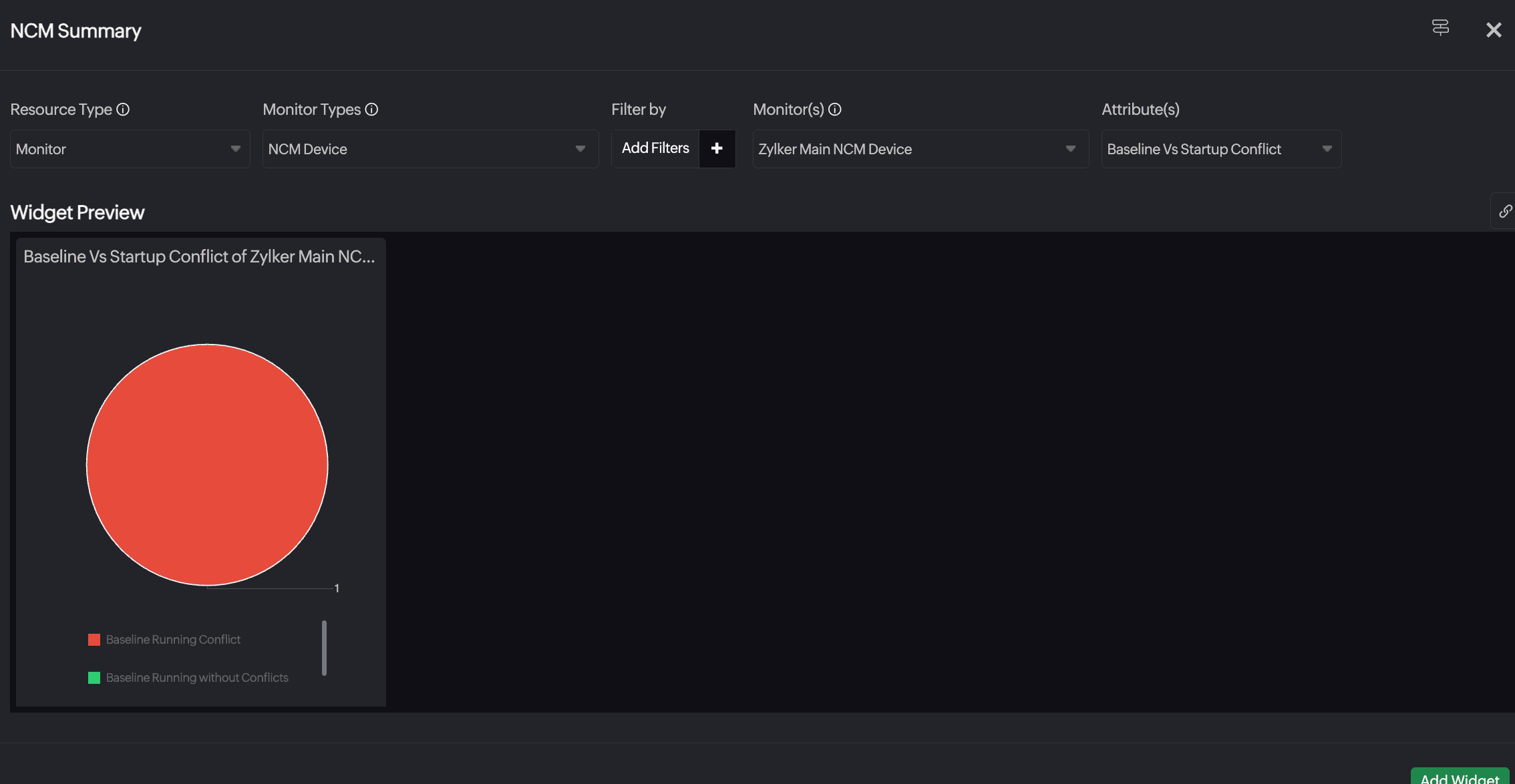Viewport: 1515px width, 784px height.
Task: Open the layout icon in the header
Action: pyautogui.click(x=1440, y=28)
